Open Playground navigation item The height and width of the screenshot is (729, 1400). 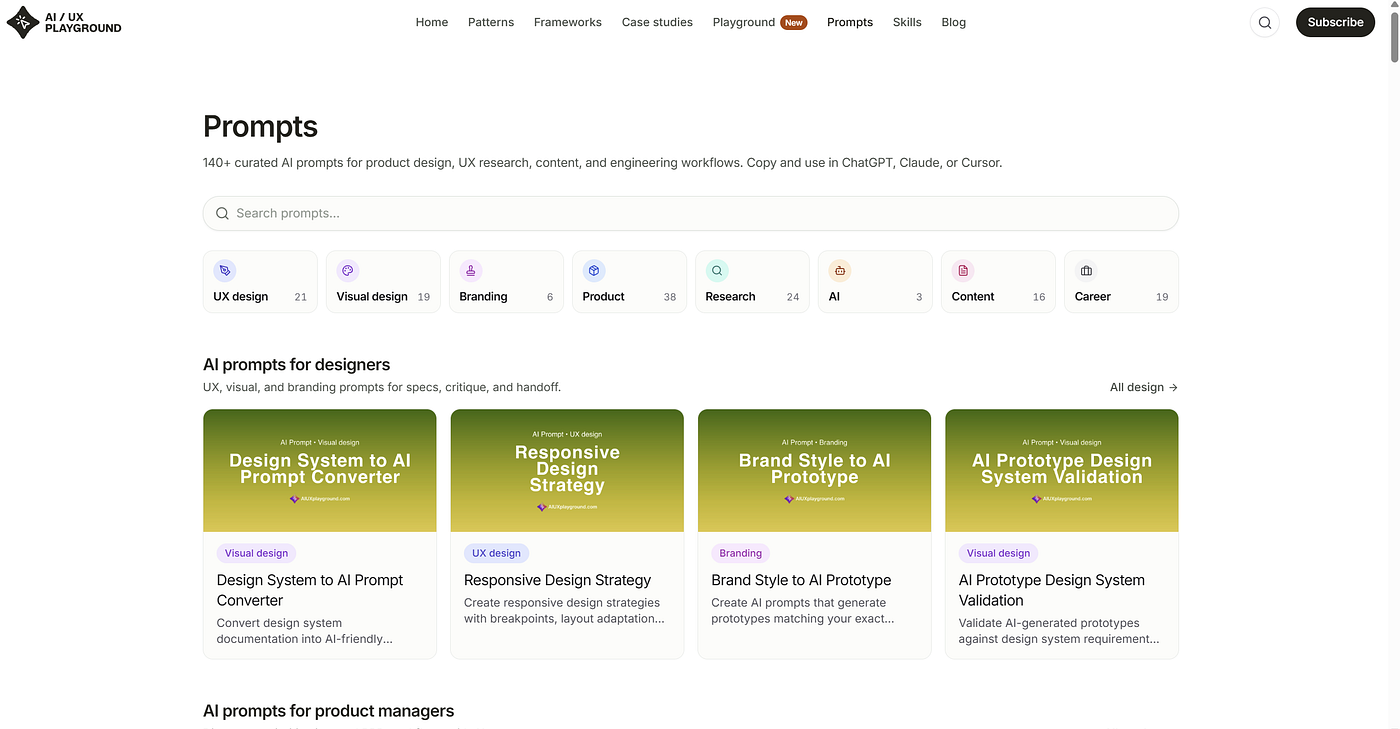[x=744, y=22]
